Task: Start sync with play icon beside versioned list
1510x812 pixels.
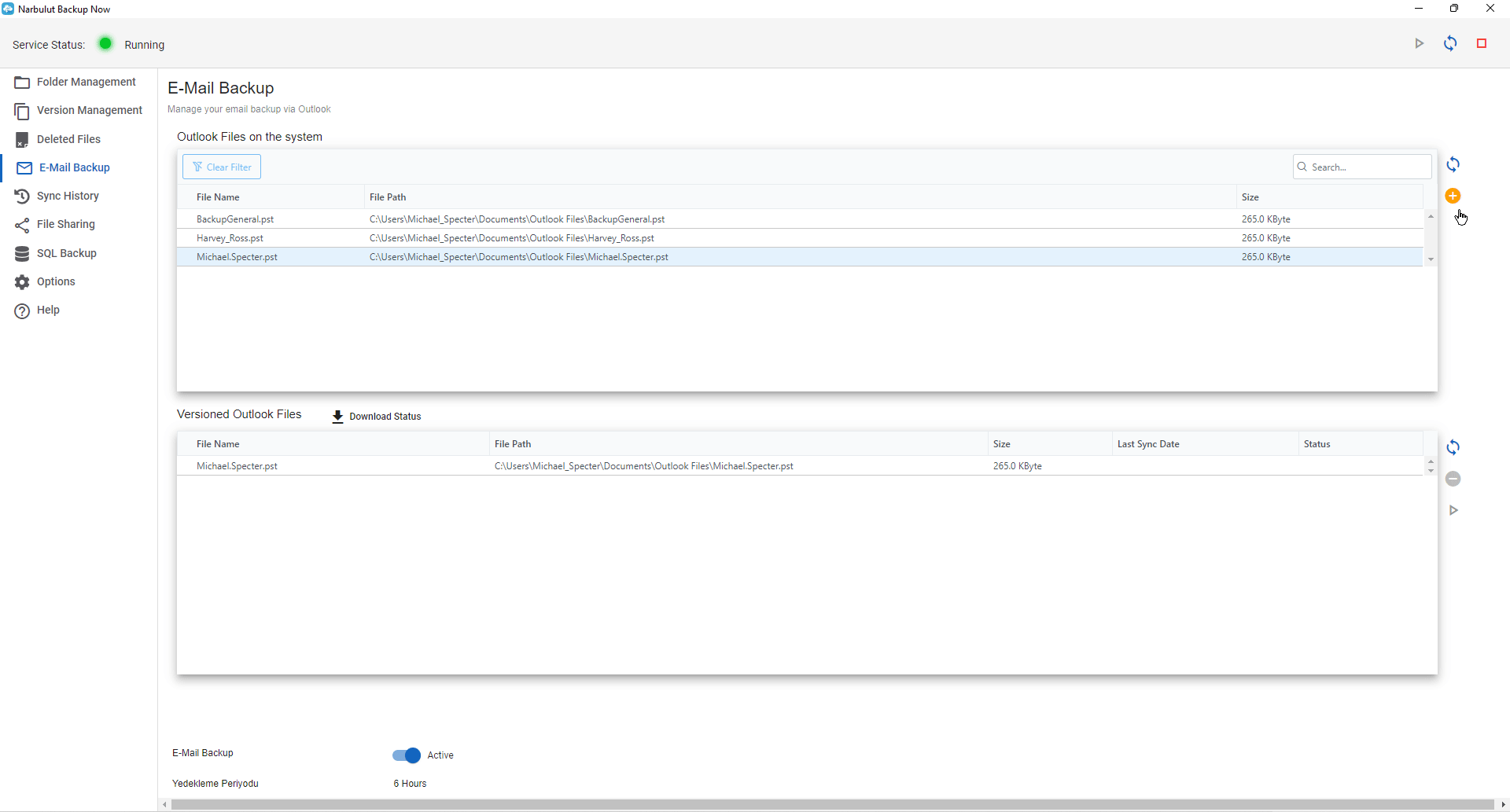Action: click(1454, 510)
